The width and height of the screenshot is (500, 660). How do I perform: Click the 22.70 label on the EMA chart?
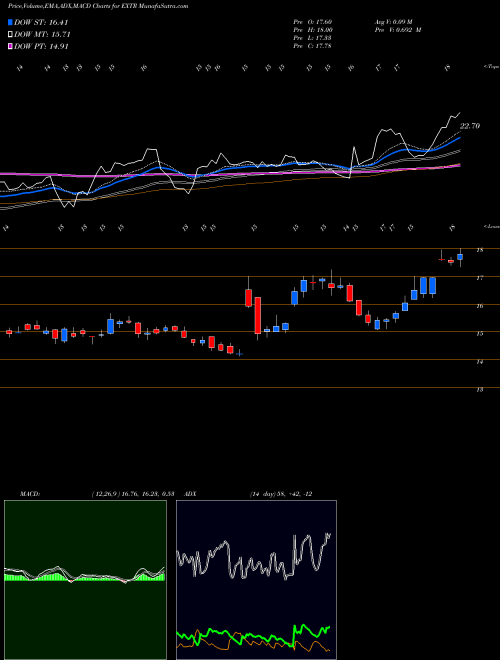coord(470,126)
